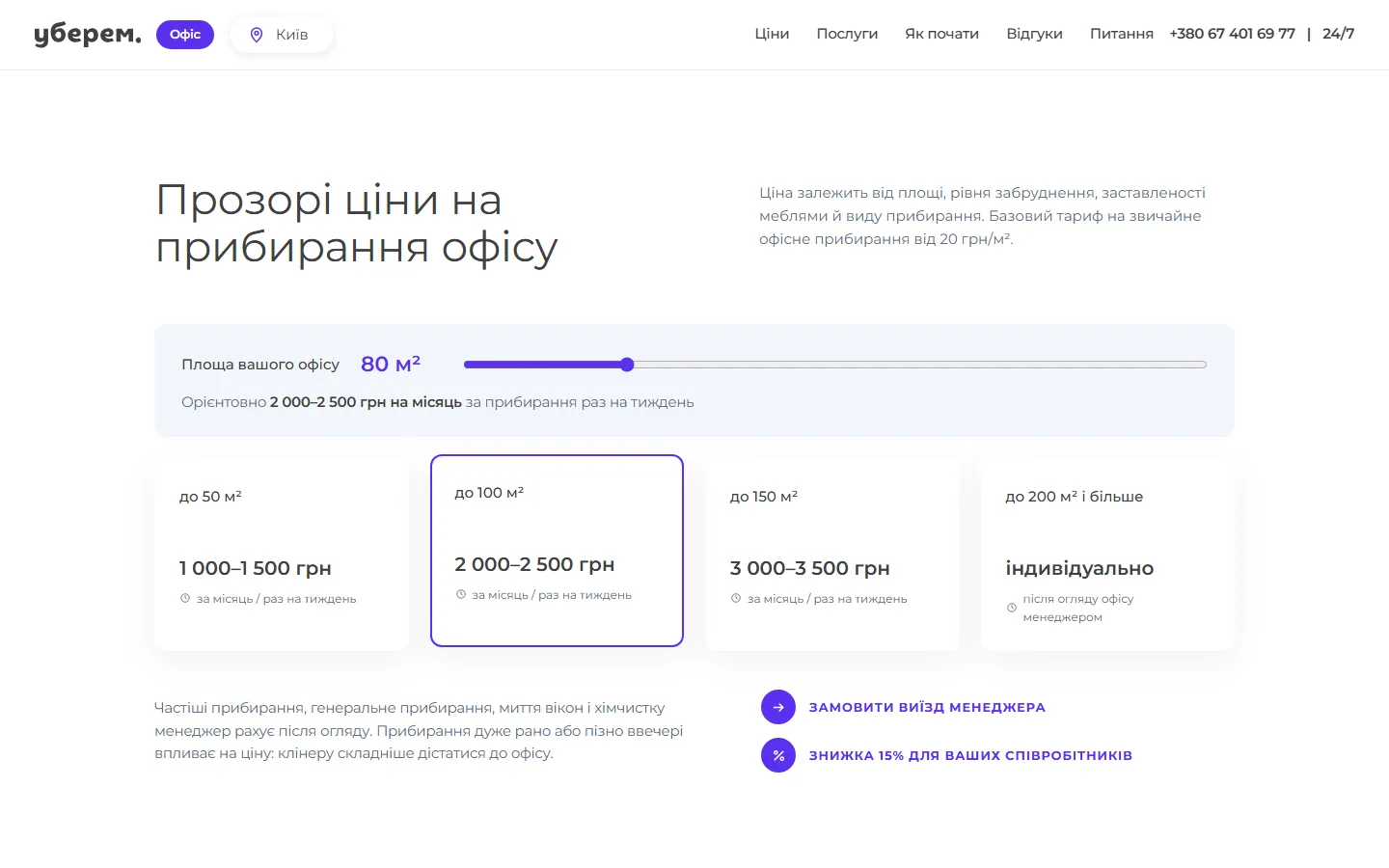This screenshot has height=868, width=1389.
Task: Toggle the Офіс pill button
Action: (185, 35)
